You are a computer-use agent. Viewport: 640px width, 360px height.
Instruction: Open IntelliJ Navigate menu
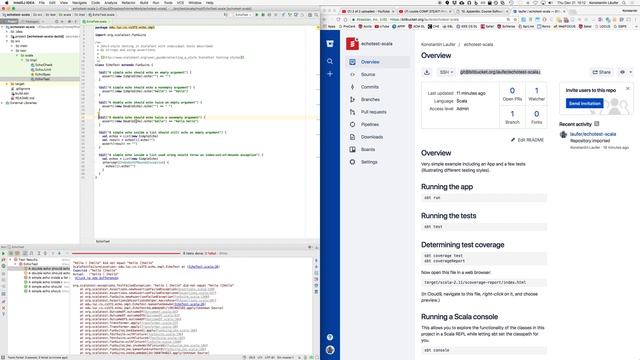pyautogui.click(x=80, y=2)
